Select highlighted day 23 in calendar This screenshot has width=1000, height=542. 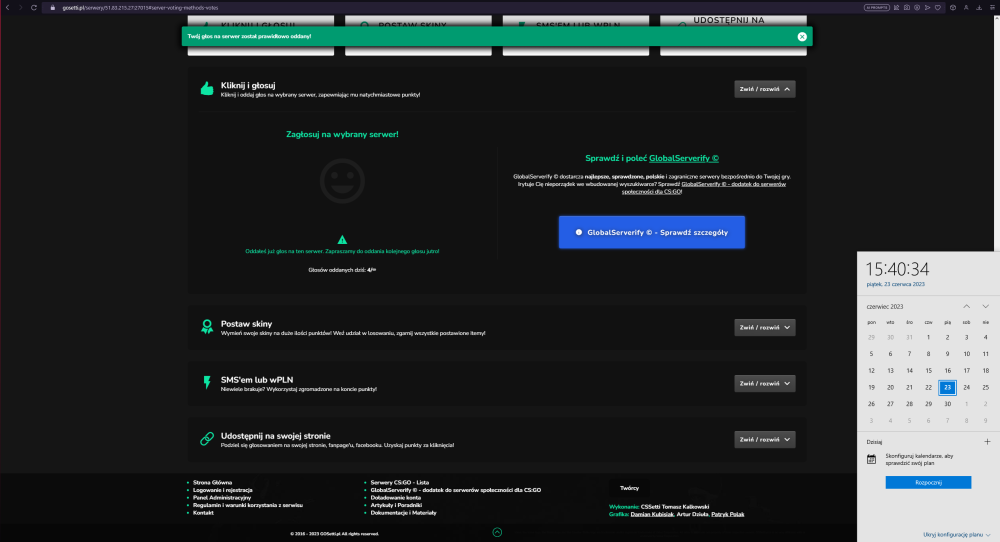tap(947, 387)
